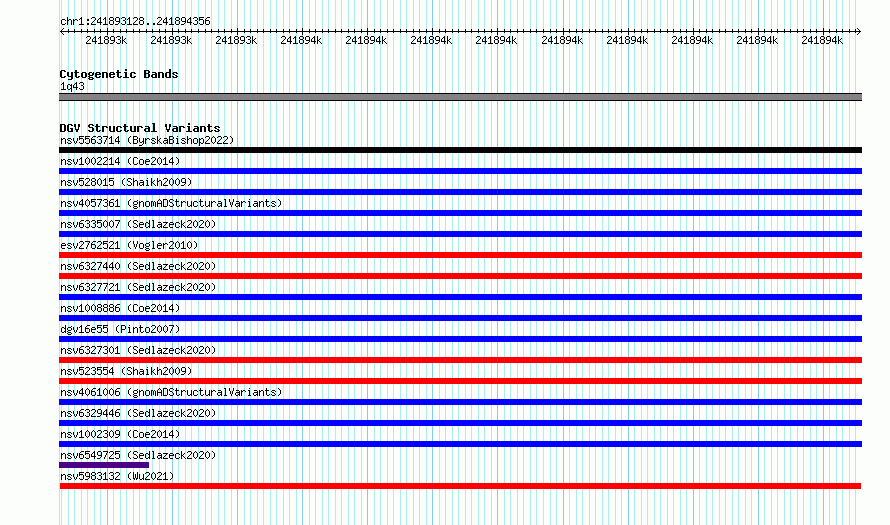Open the nsv523554 (Shaikh2009) label
This screenshot has height=525, width=890.
(126, 371)
